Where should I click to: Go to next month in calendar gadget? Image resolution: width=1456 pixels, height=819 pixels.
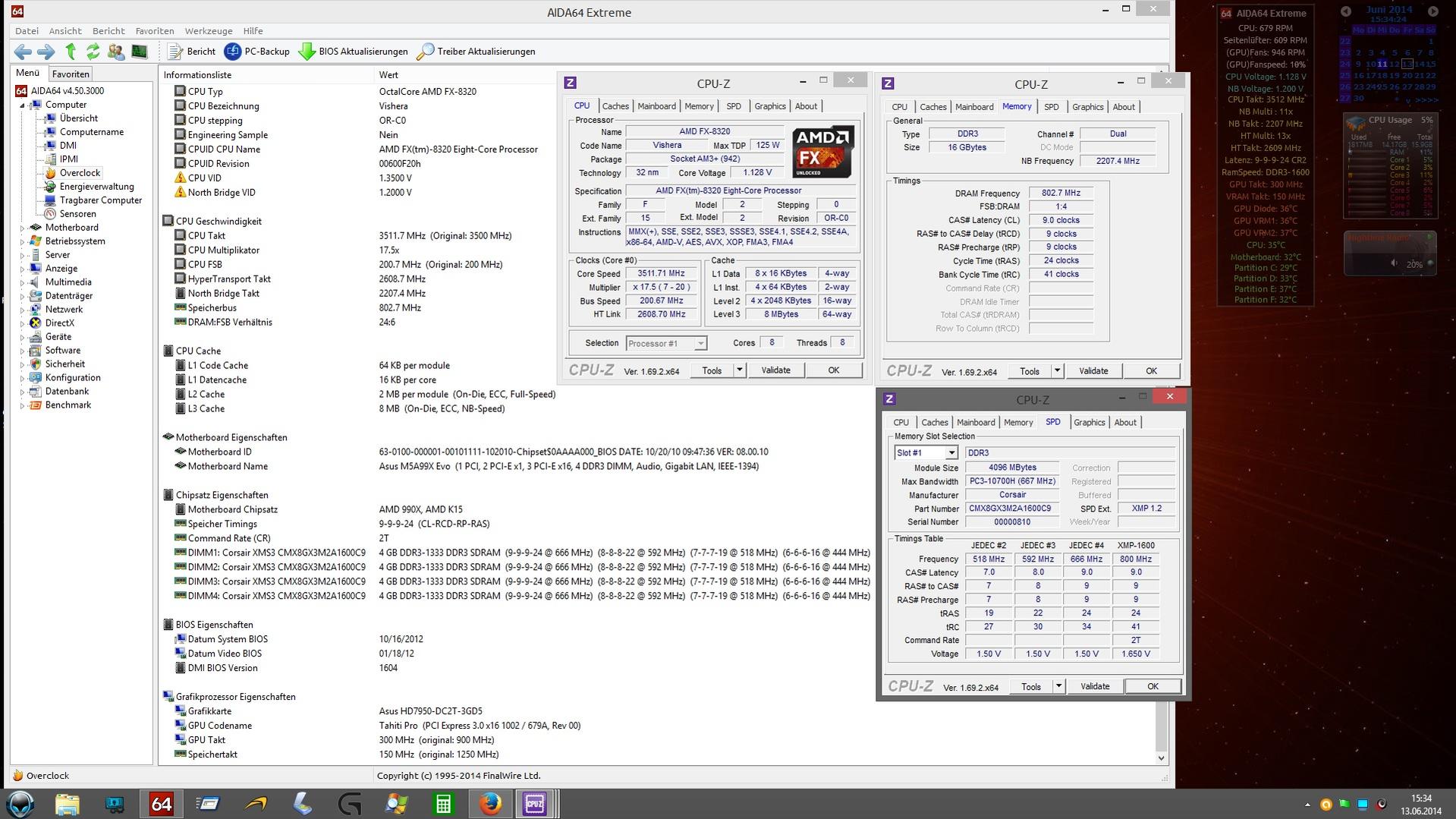tap(1433, 11)
